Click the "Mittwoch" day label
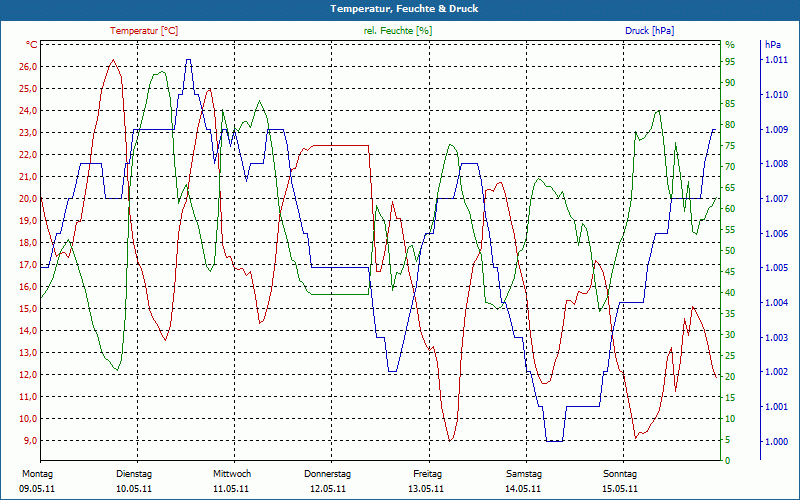Image resolution: width=800 pixels, height=500 pixels. 232,474
